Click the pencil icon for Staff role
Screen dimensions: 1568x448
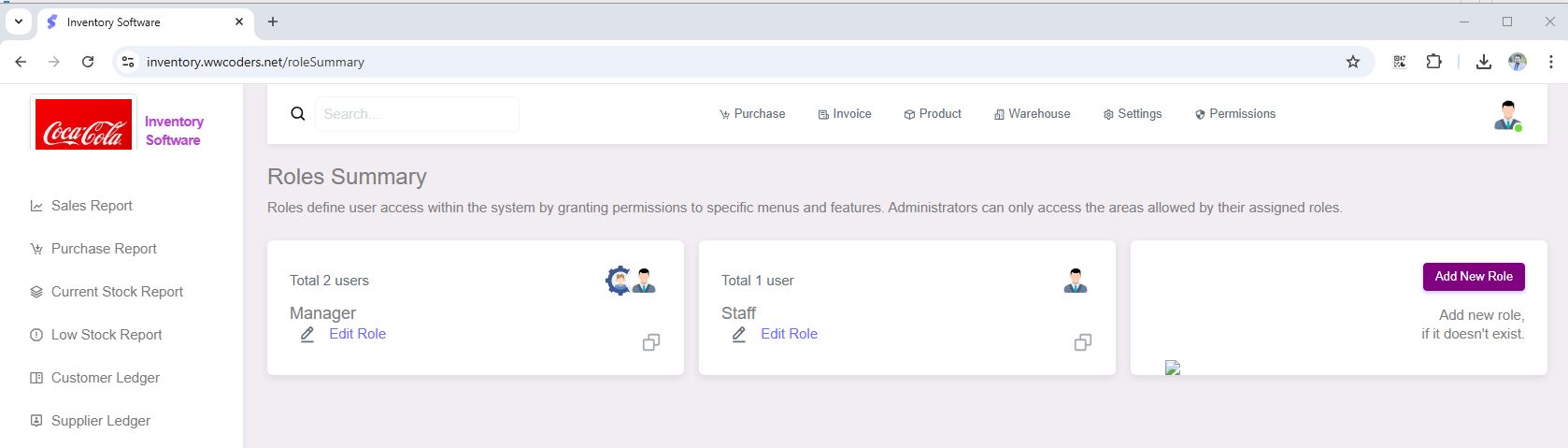(739, 334)
